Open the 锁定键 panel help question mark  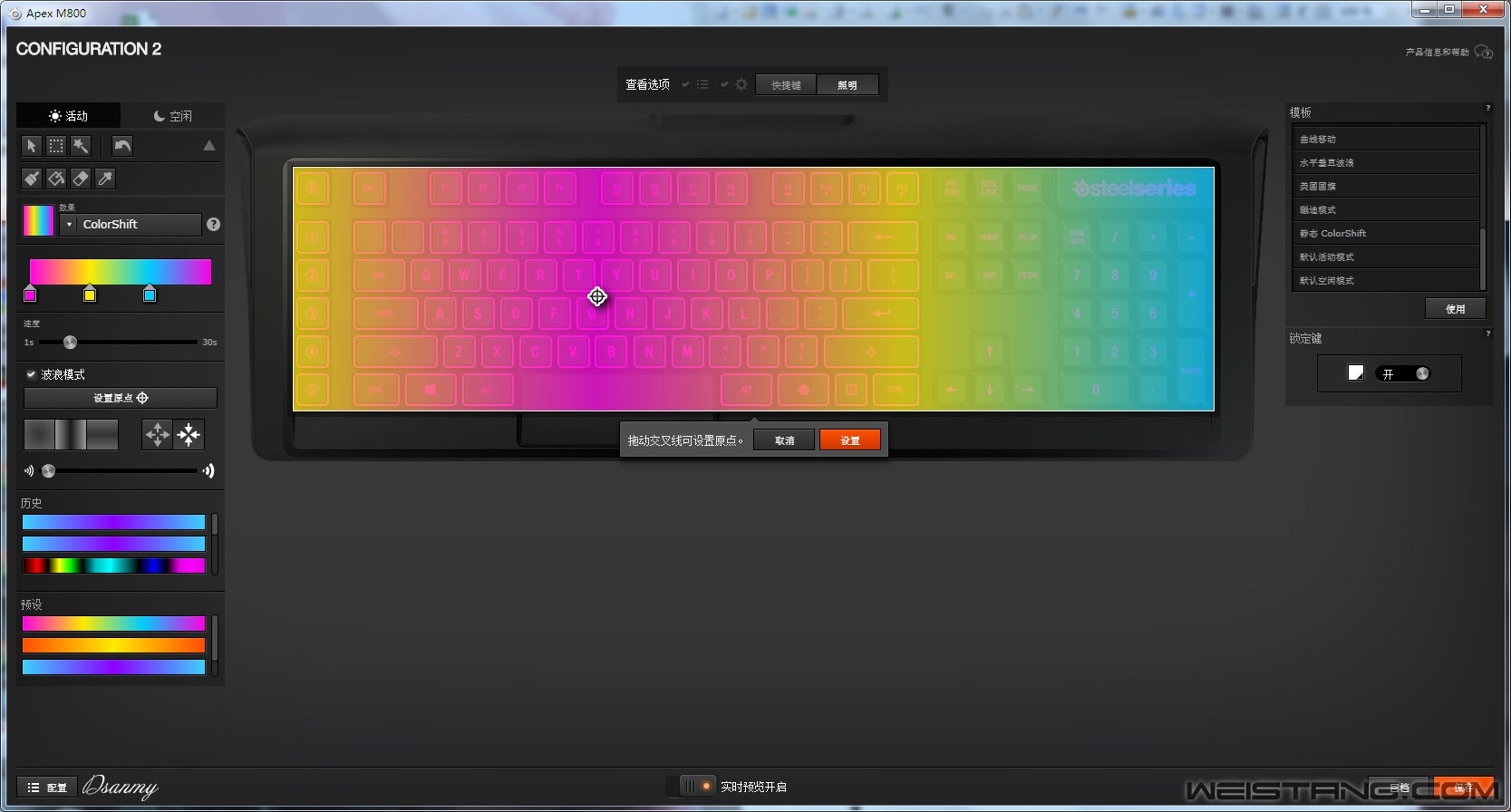coord(1487,334)
